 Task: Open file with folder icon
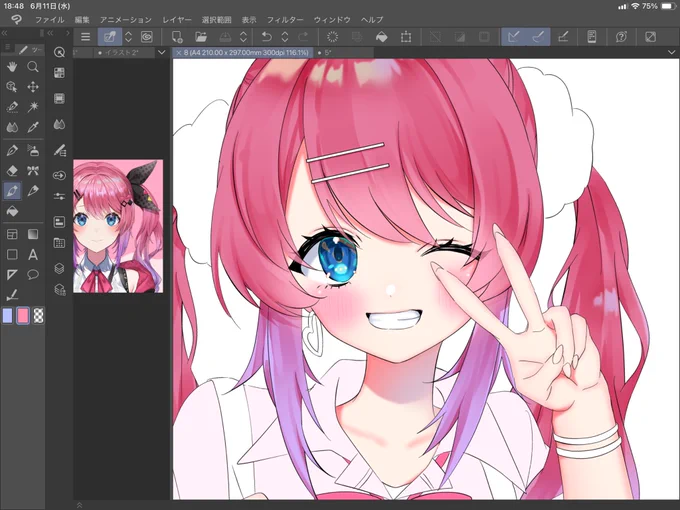pos(201,37)
